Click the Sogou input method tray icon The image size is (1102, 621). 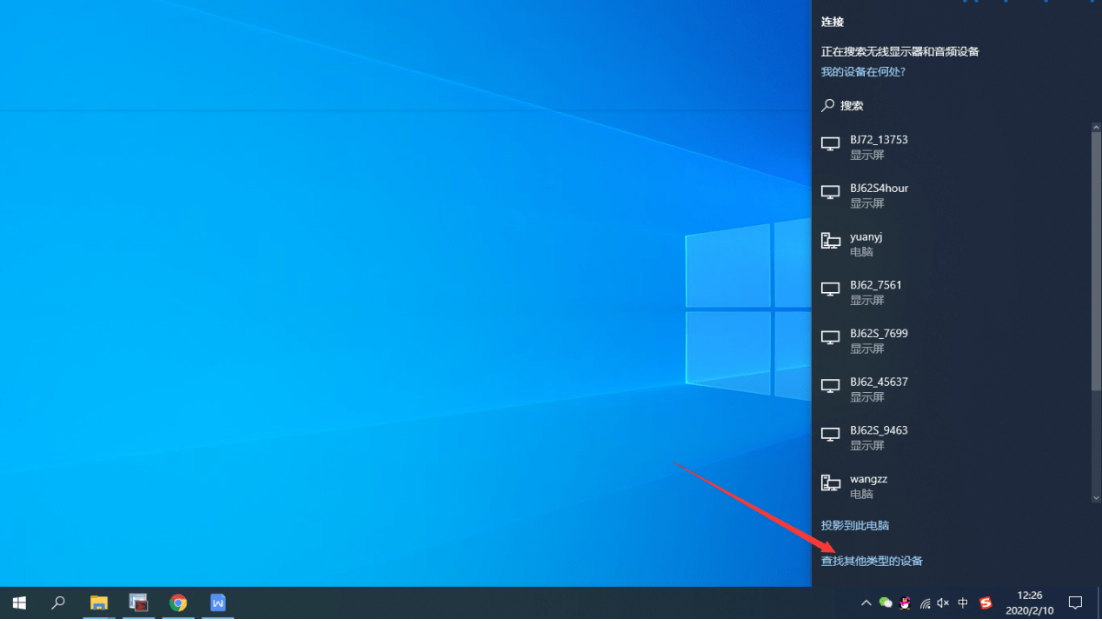click(x=985, y=603)
